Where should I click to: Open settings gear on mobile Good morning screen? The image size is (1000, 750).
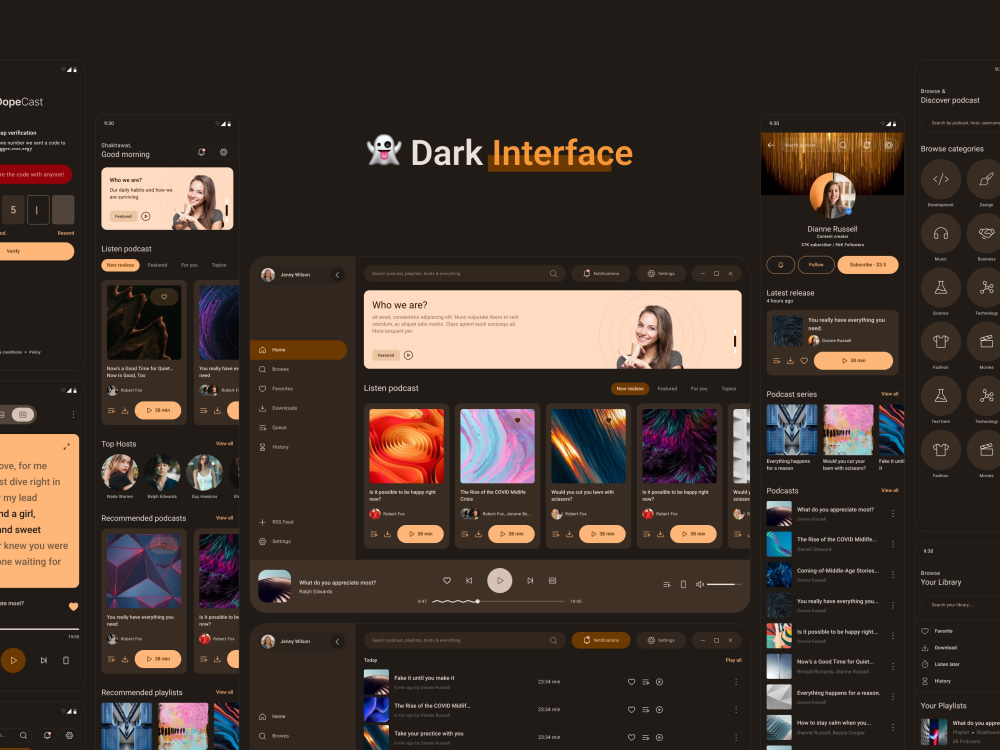pos(223,152)
